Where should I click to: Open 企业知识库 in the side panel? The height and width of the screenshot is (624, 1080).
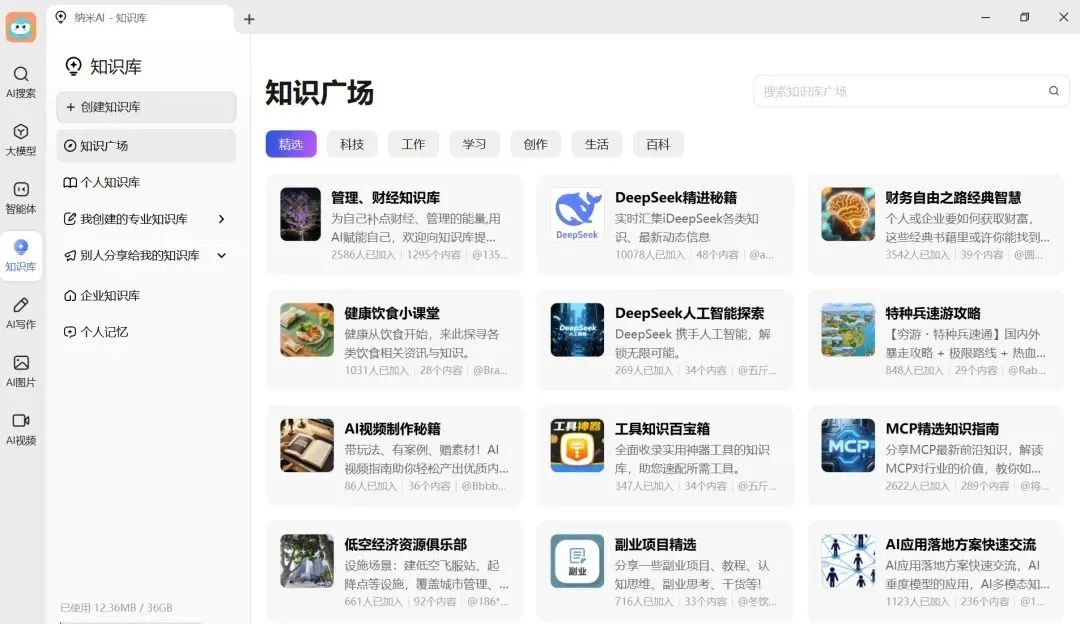pos(110,296)
